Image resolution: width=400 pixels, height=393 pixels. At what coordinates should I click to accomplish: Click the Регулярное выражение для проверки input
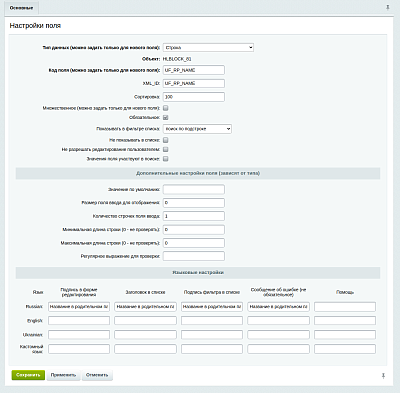click(194, 256)
